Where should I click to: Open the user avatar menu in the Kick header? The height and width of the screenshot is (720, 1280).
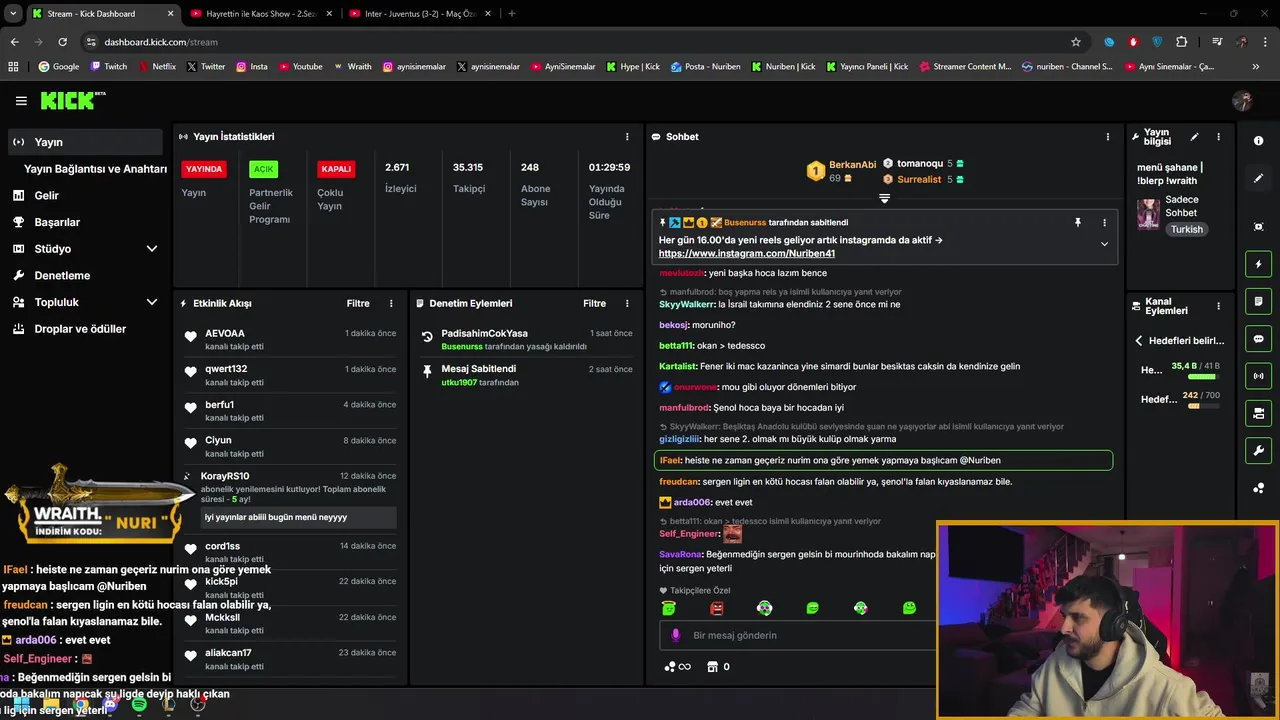1242,101
